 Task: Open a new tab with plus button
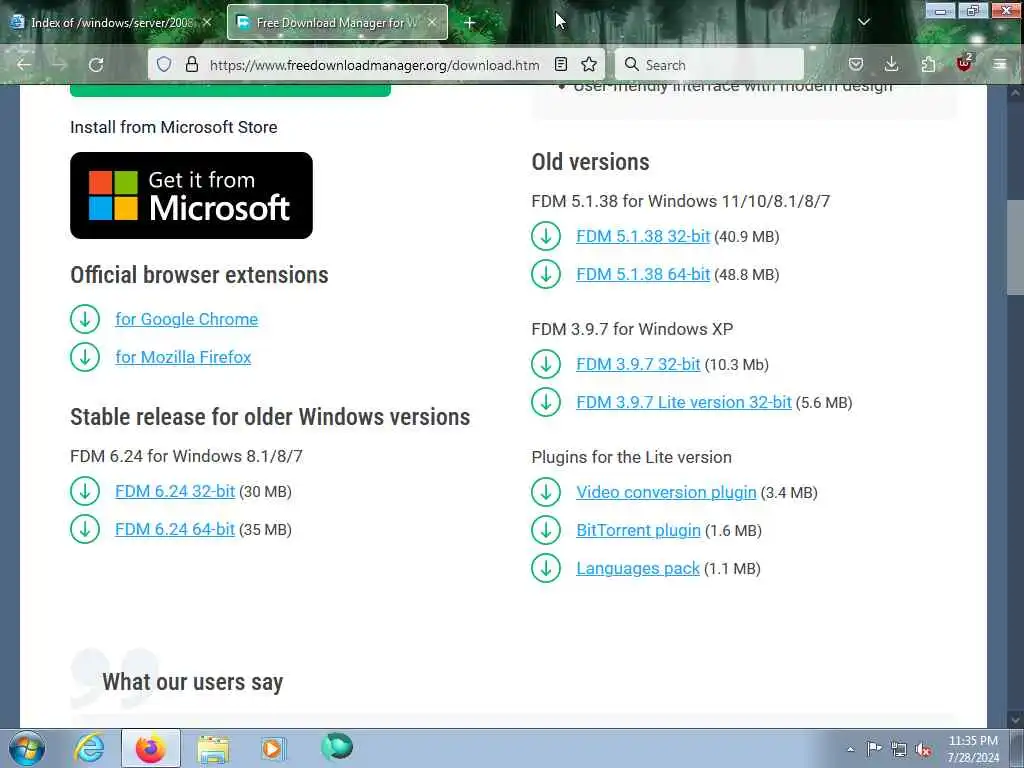click(x=470, y=23)
